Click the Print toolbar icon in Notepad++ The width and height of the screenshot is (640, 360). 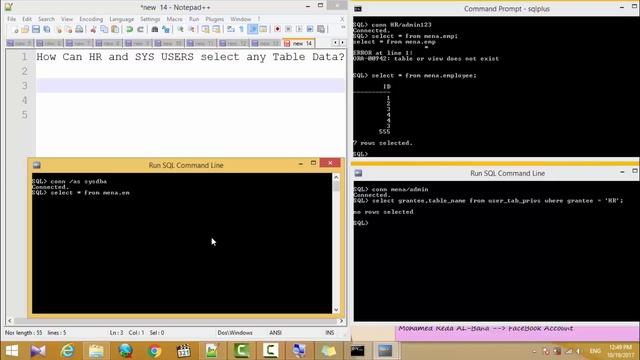[x=79, y=29]
